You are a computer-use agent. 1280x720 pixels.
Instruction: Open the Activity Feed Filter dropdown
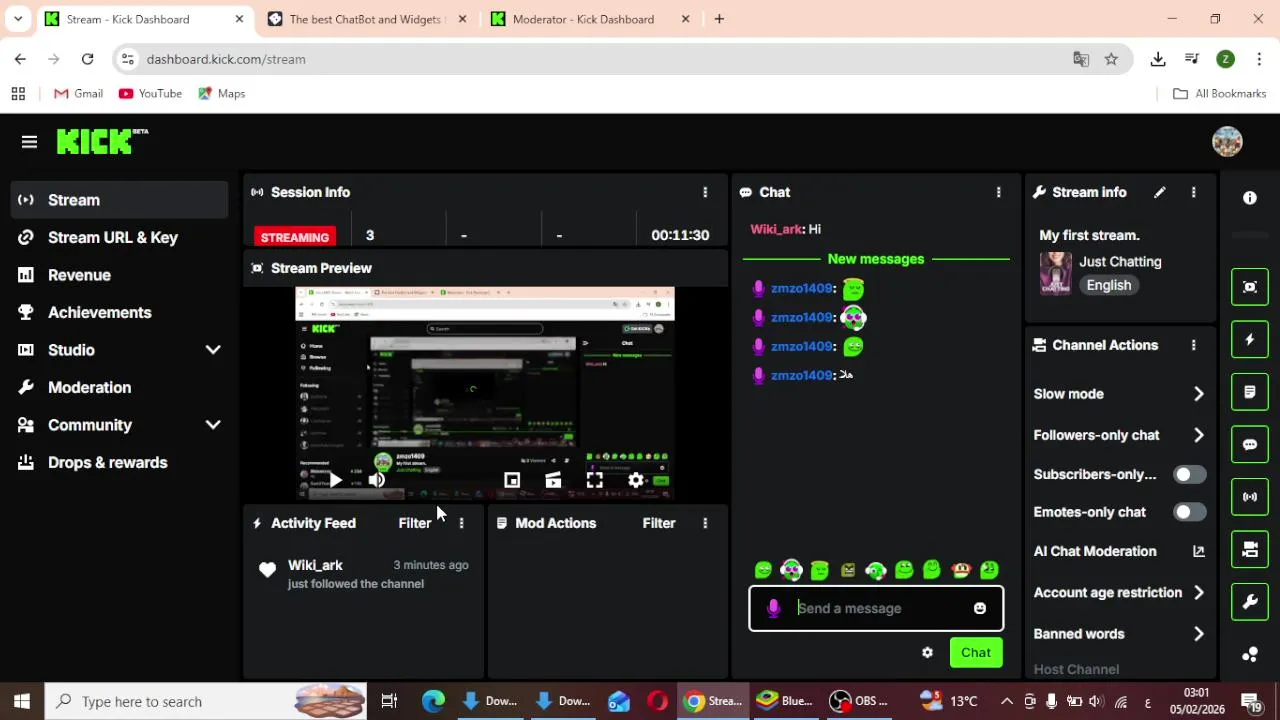tap(415, 523)
